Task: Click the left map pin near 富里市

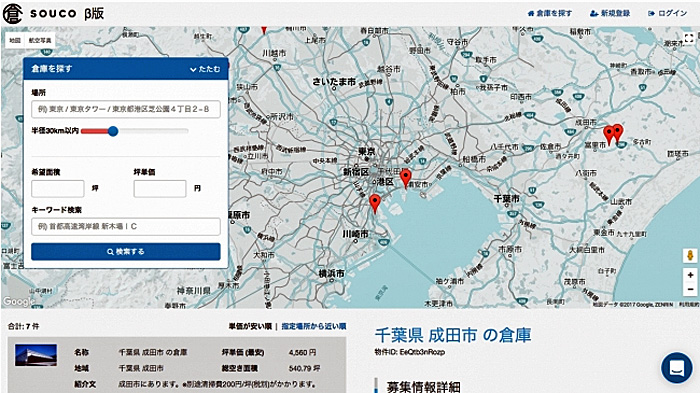Action: [x=608, y=135]
